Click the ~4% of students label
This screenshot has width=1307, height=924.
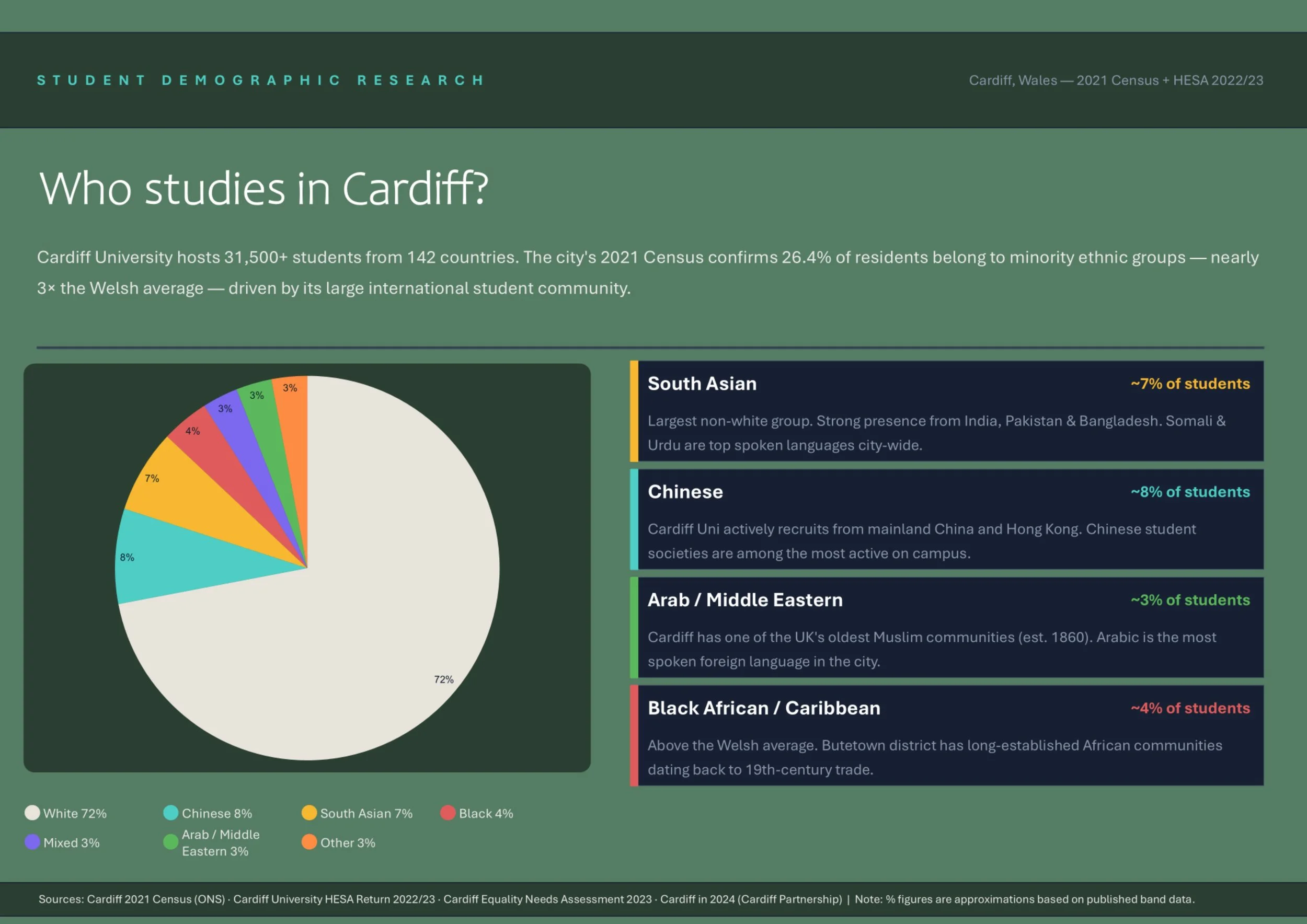tap(1190, 708)
